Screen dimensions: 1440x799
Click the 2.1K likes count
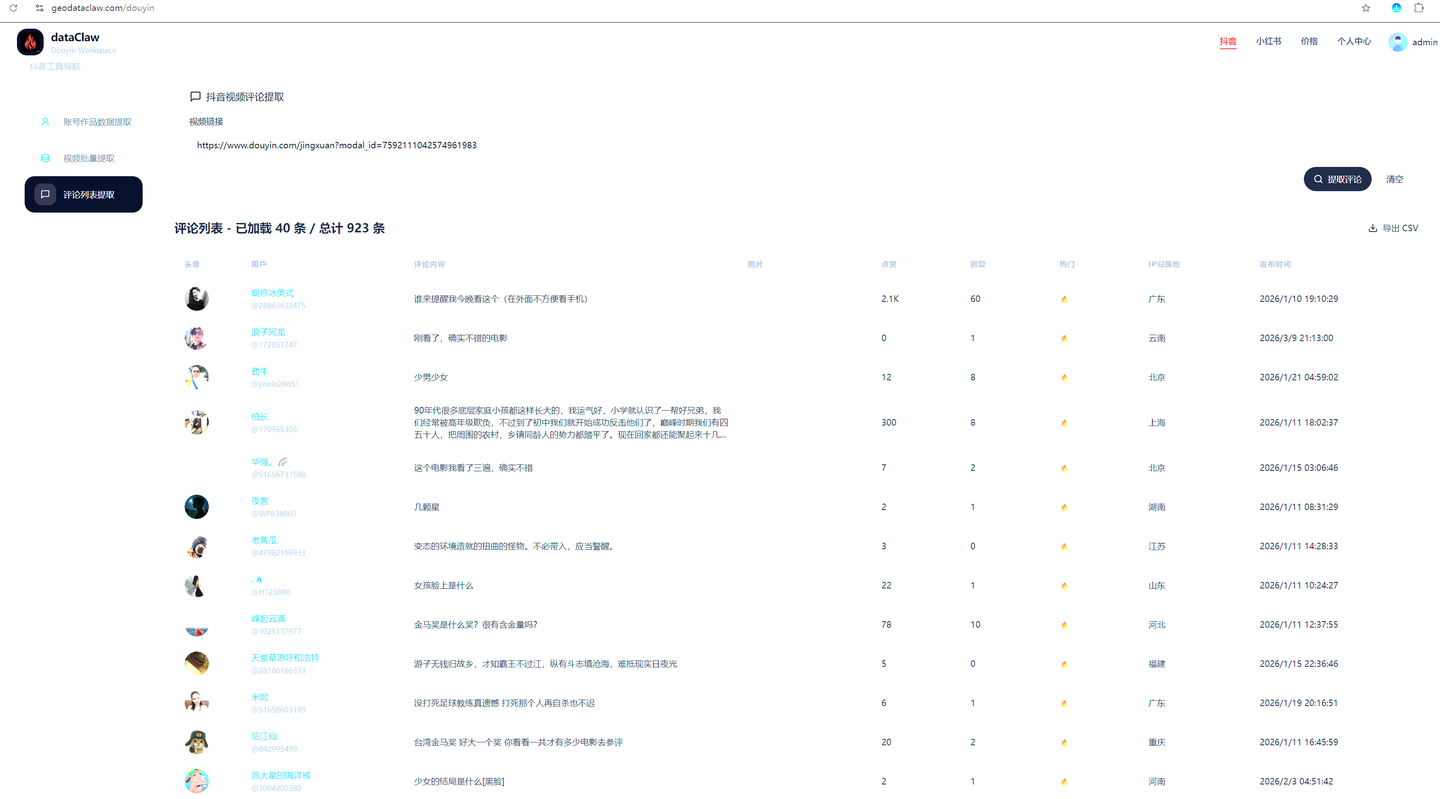pos(890,299)
